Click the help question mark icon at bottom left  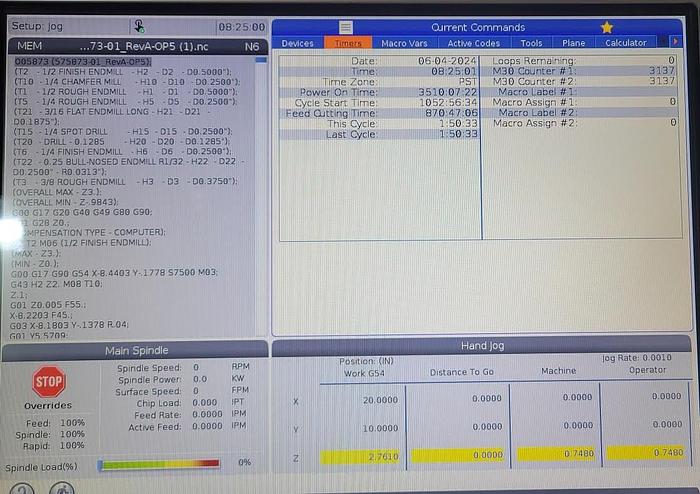(x=23, y=488)
